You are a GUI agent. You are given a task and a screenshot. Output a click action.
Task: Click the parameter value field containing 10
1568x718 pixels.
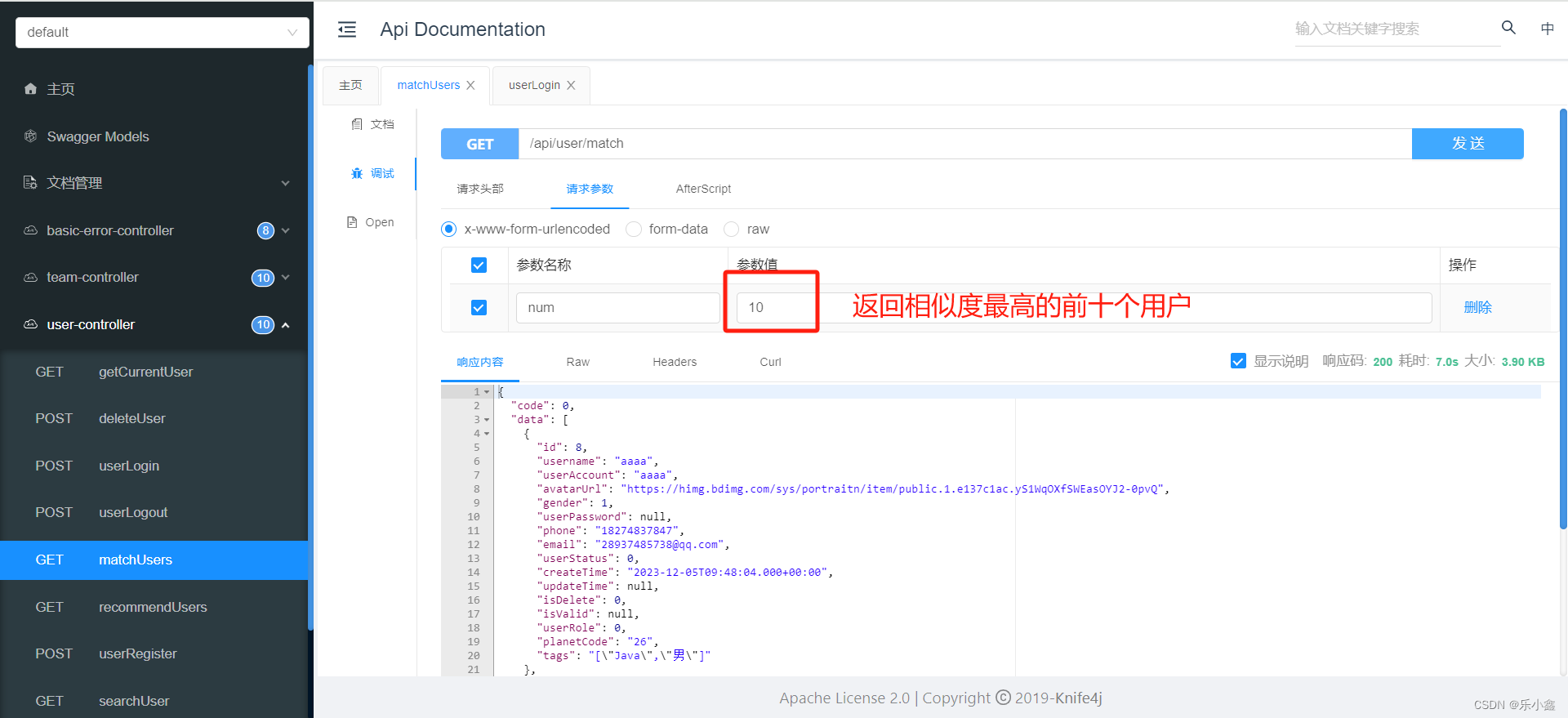pos(1085,308)
